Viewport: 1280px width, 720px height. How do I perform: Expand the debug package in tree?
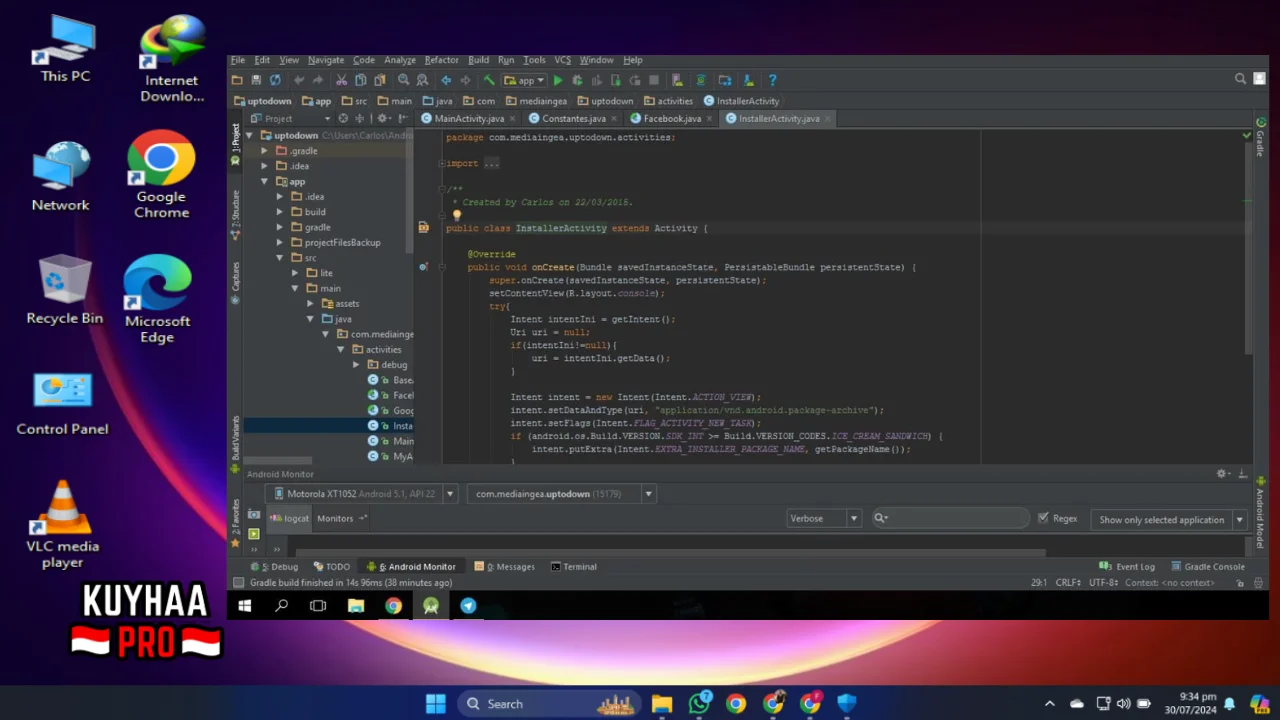356,365
